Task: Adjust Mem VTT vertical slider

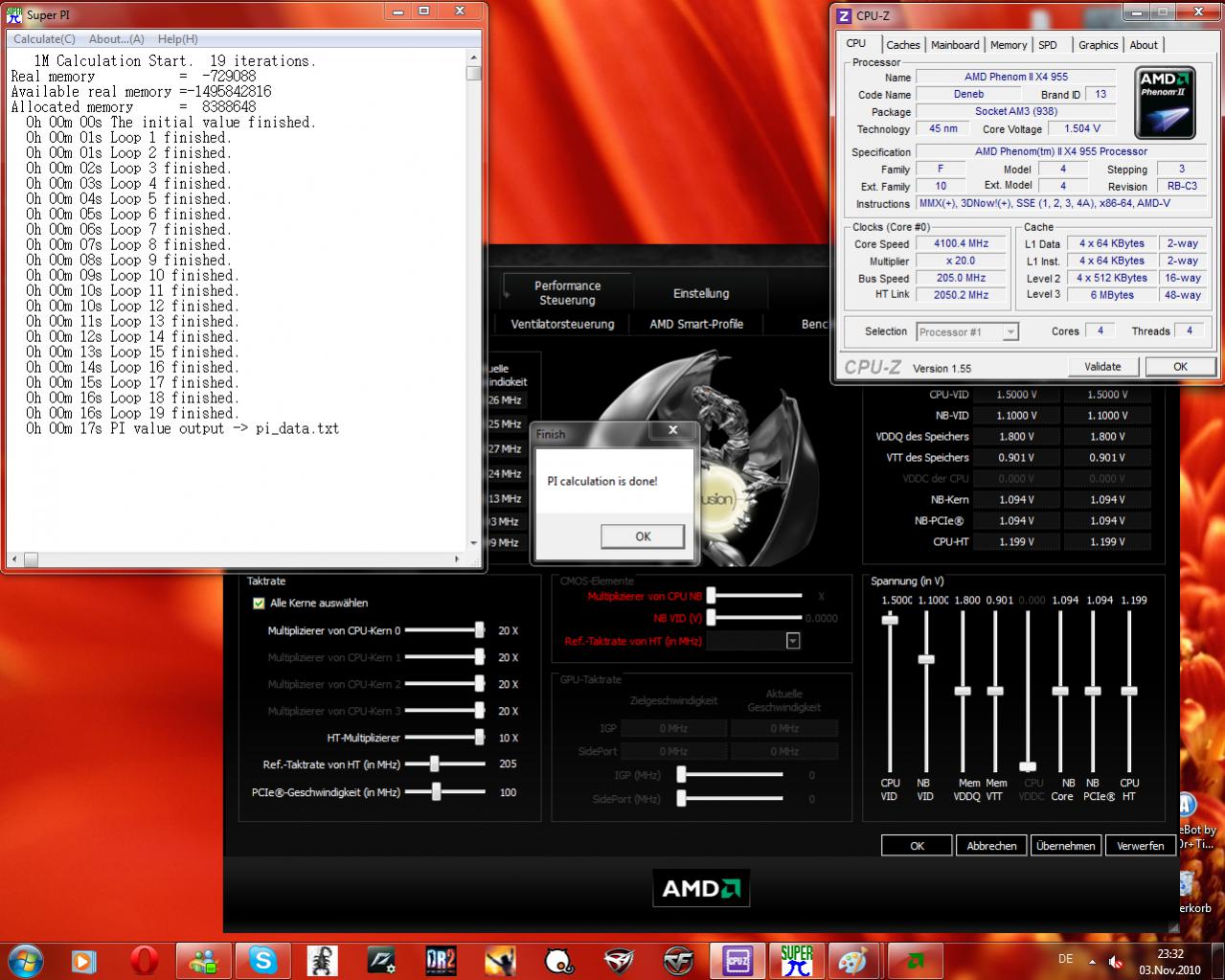Action: [995, 692]
